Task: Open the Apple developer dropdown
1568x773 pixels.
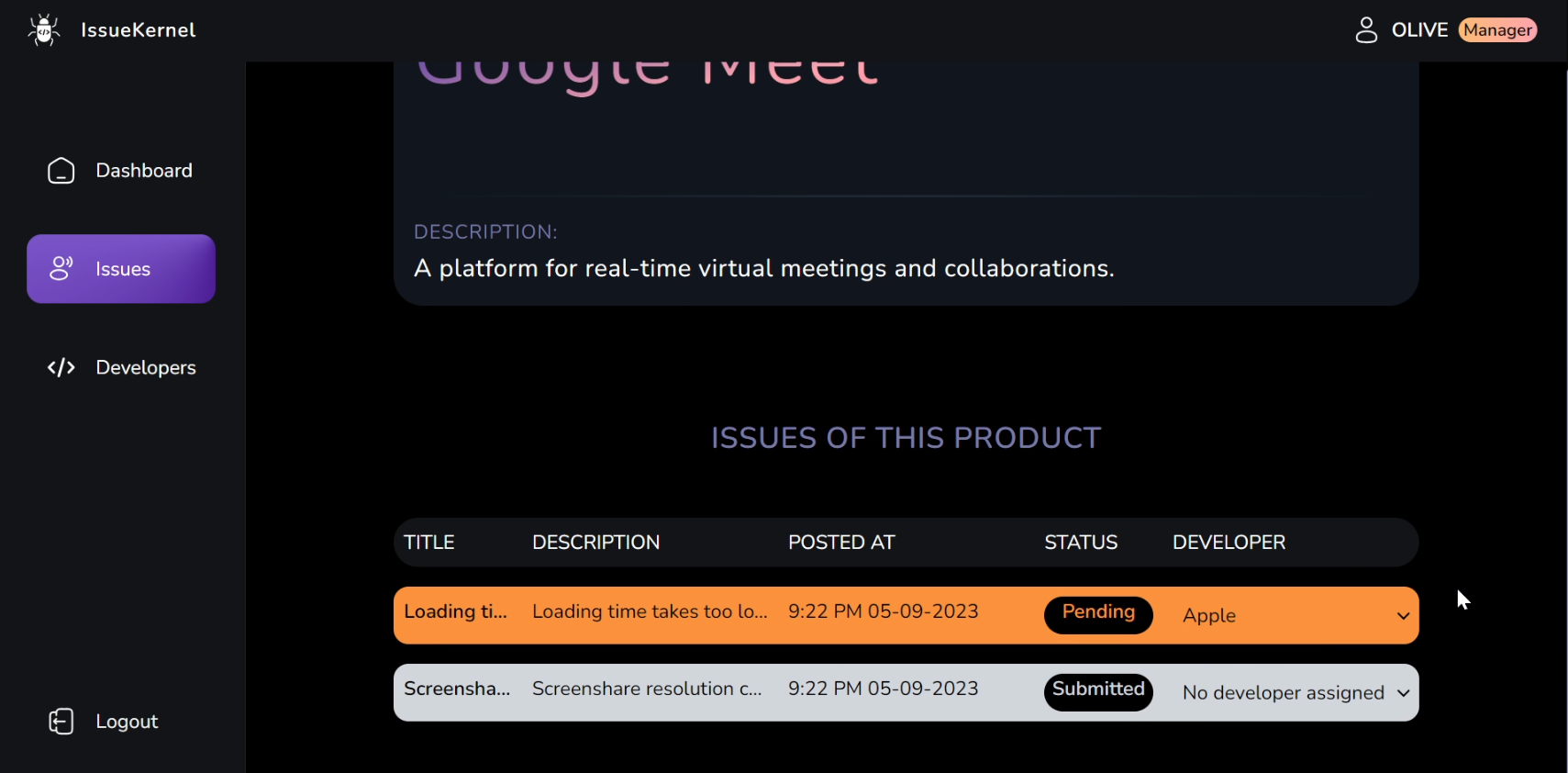Action: coord(1296,615)
